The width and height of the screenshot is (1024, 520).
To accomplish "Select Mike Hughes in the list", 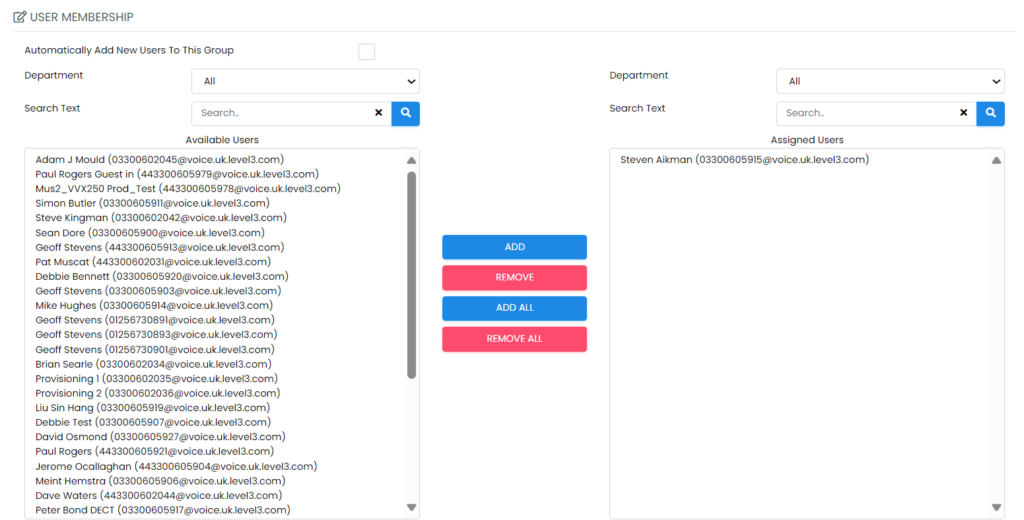I will tap(154, 305).
